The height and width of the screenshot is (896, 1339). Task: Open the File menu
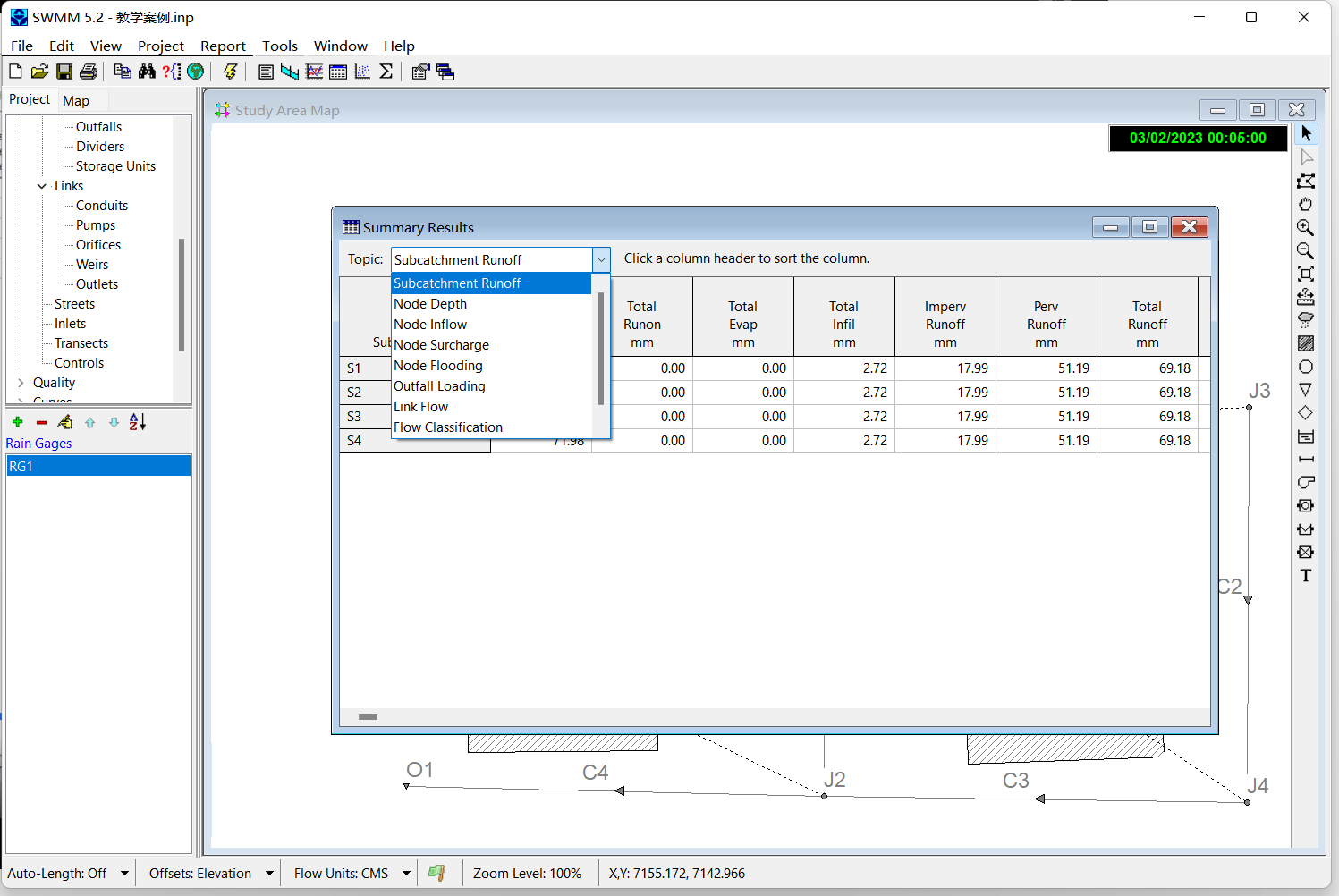[x=21, y=46]
